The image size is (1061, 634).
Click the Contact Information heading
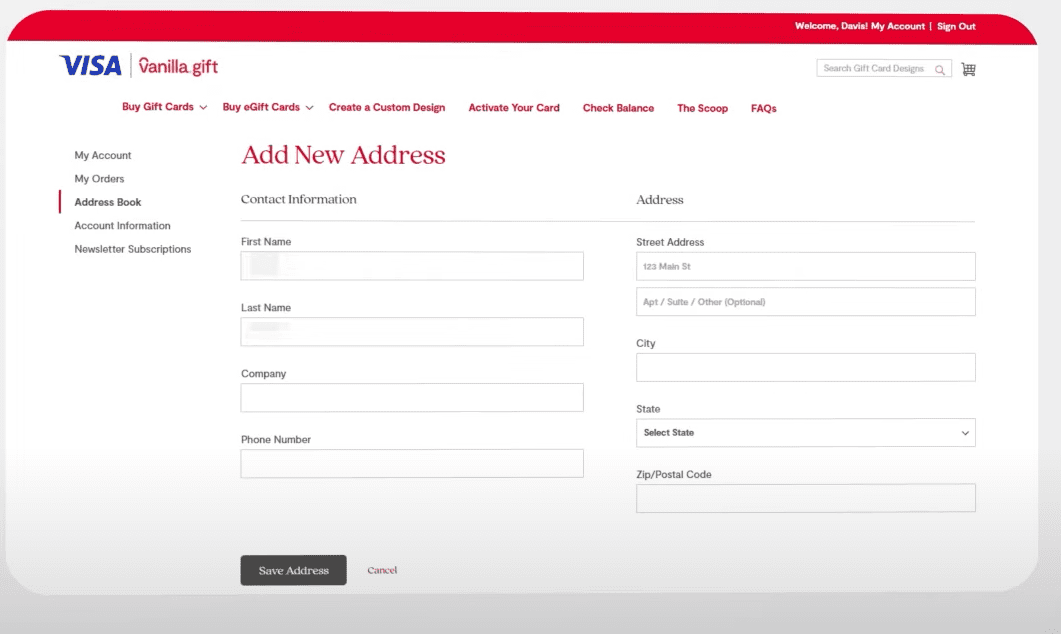[x=298, y=200]
